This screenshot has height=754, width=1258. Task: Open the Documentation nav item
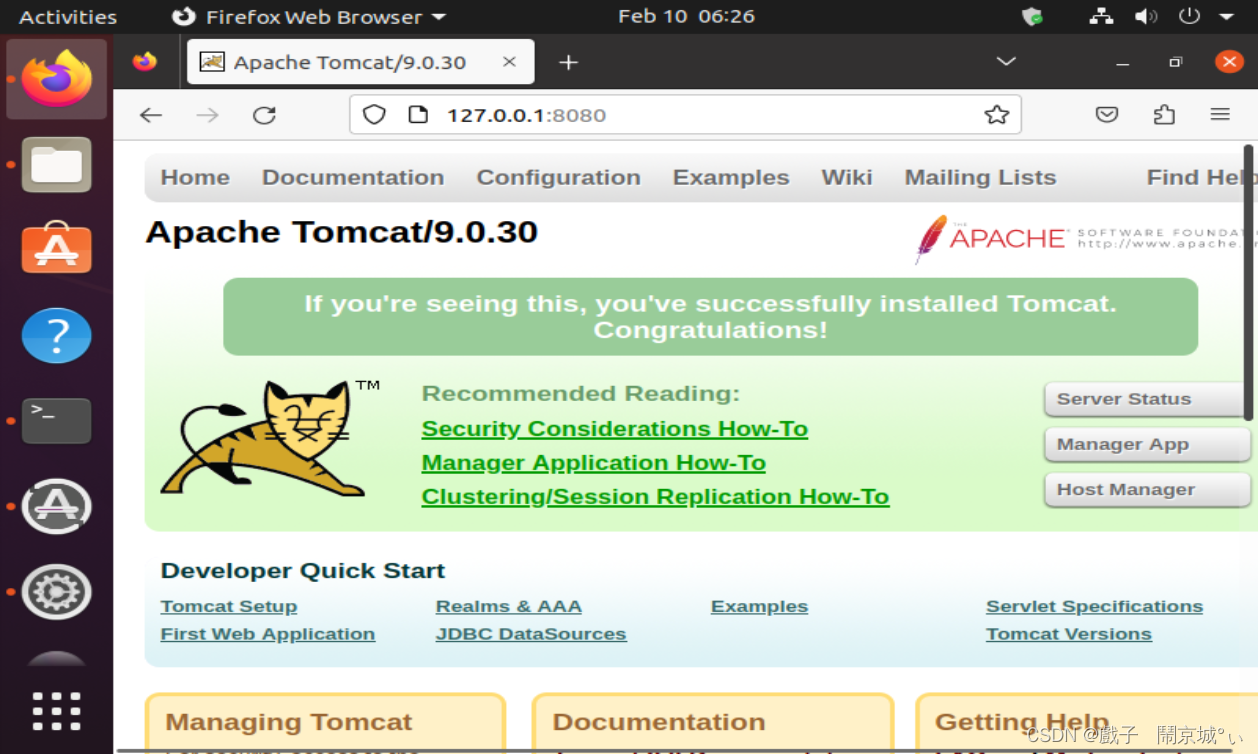[x=353, y=178]
